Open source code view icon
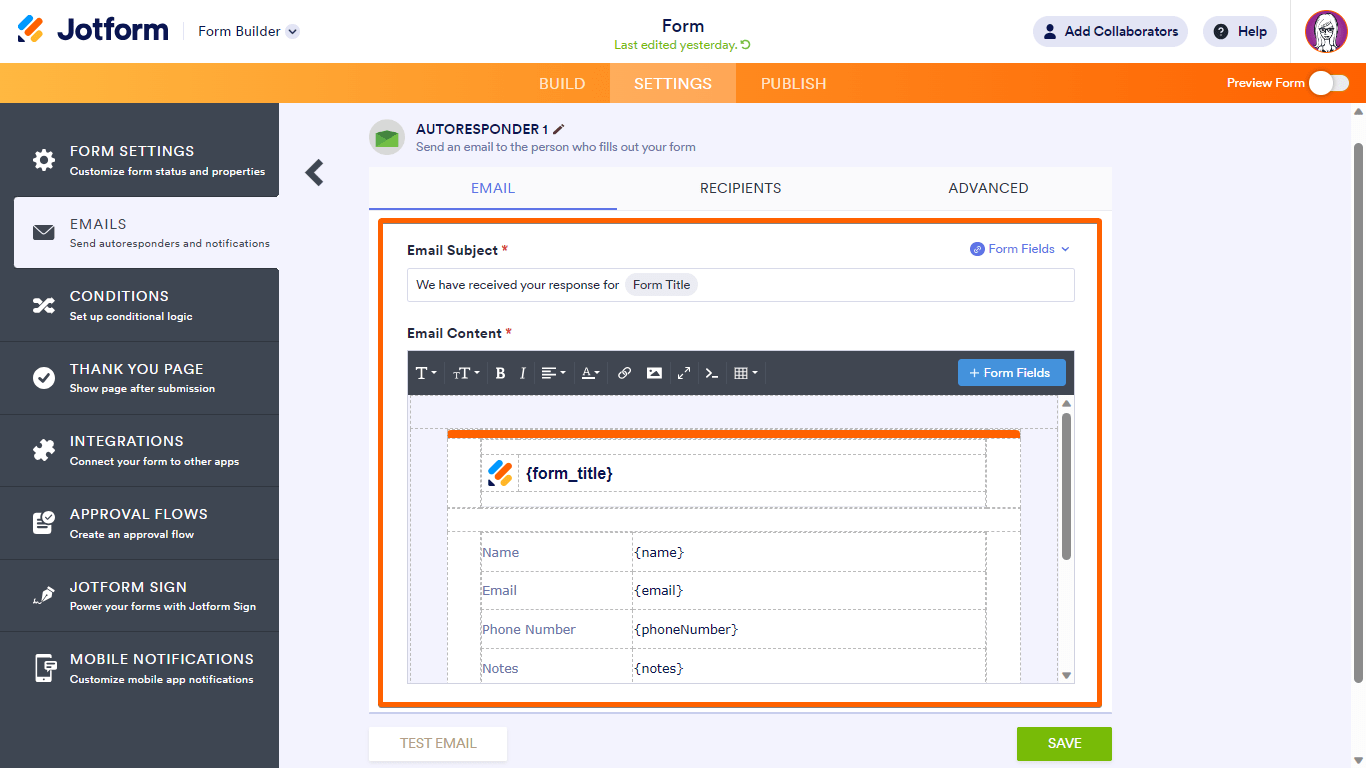 click(x=712, y=373)
